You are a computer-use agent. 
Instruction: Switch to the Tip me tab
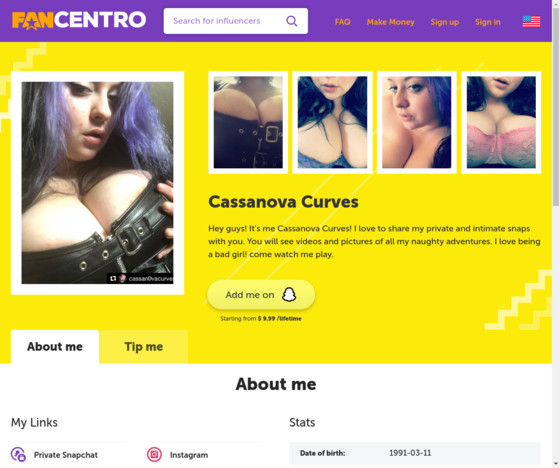pos(144,347)
